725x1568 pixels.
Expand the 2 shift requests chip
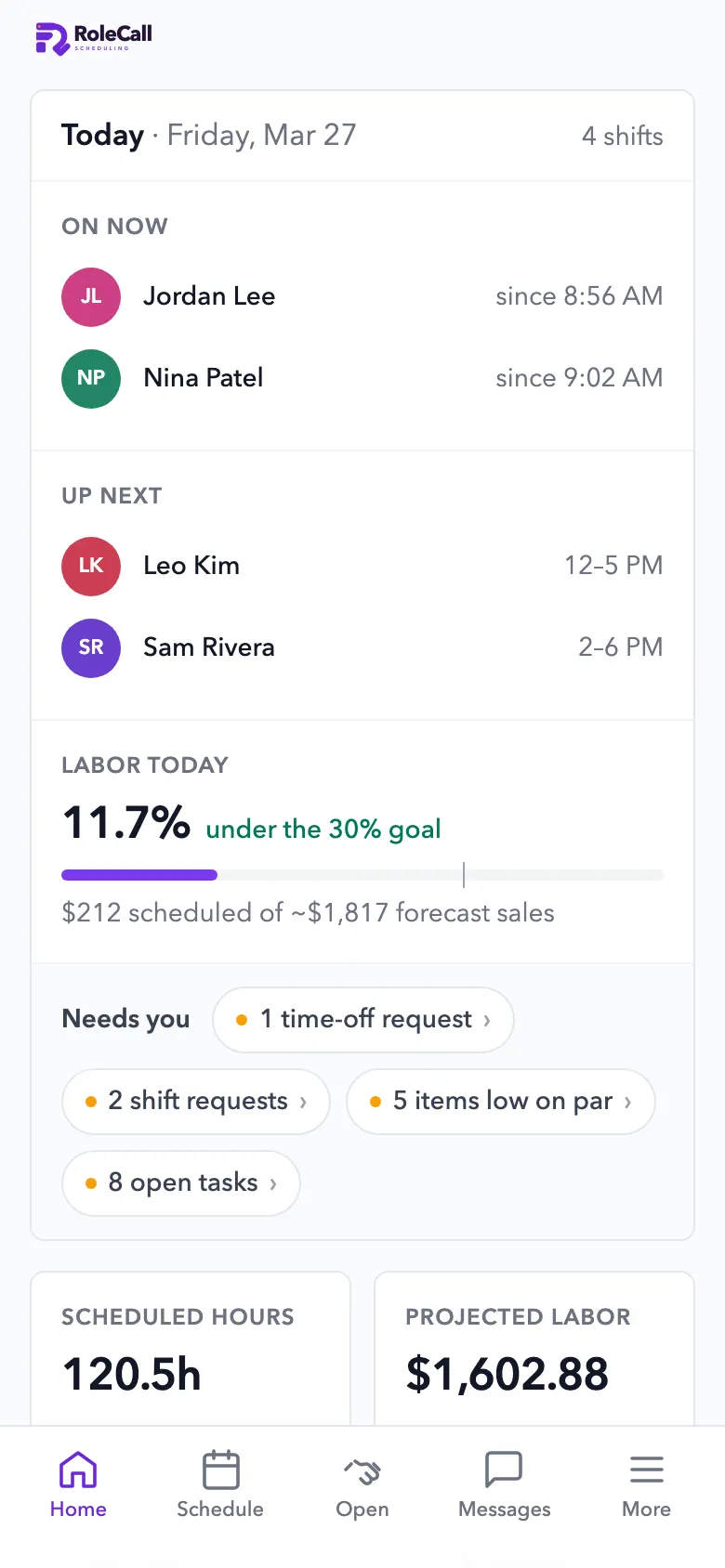click(196, 1102)
